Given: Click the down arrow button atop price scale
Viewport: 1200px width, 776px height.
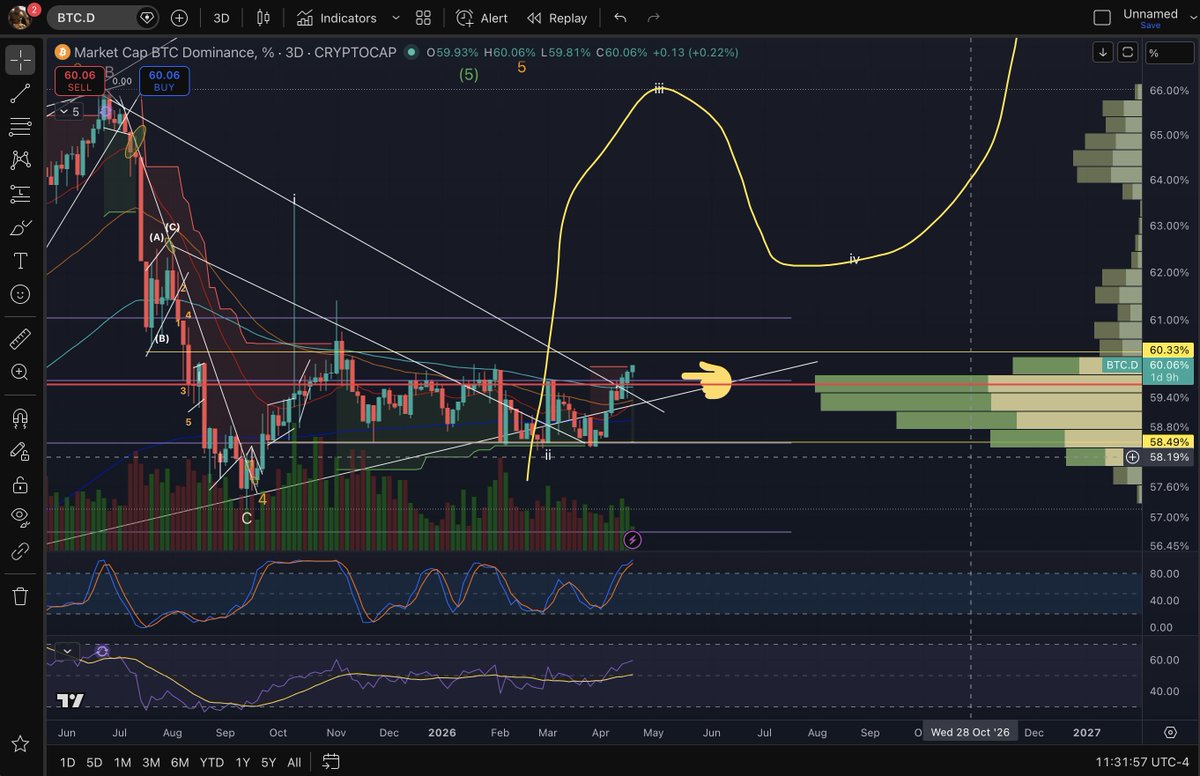Looking at the screenshot, I should (1103, 52).
